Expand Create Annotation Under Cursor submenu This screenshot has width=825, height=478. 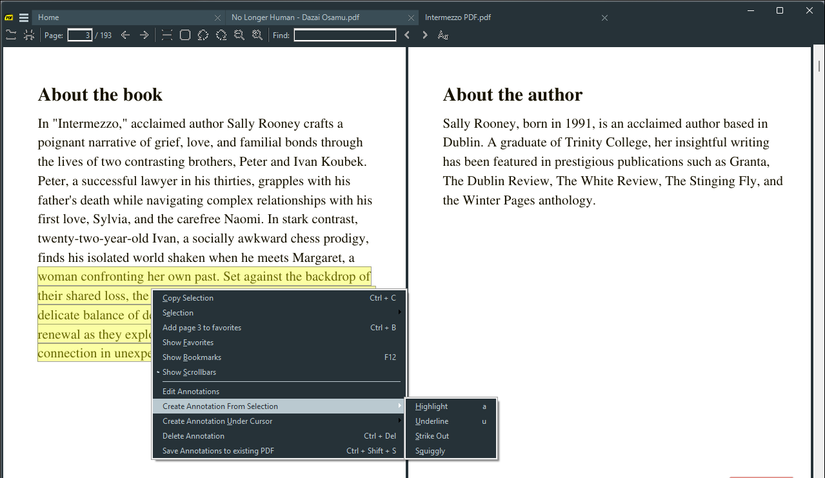pos(279,421)
